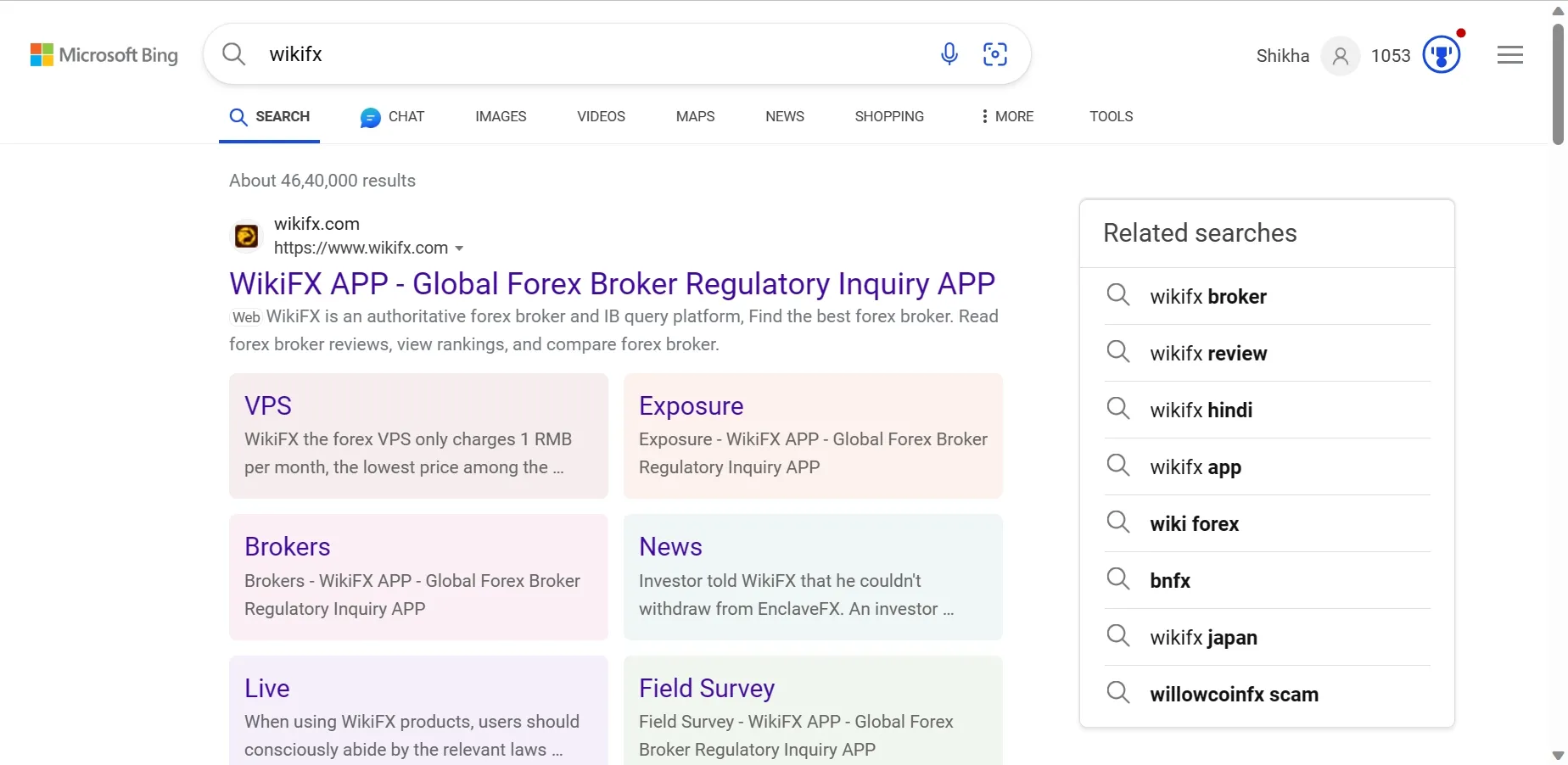Click search icon beside wikifx broker
This screenshot has height=765, width=1568.
(1118, 295)
